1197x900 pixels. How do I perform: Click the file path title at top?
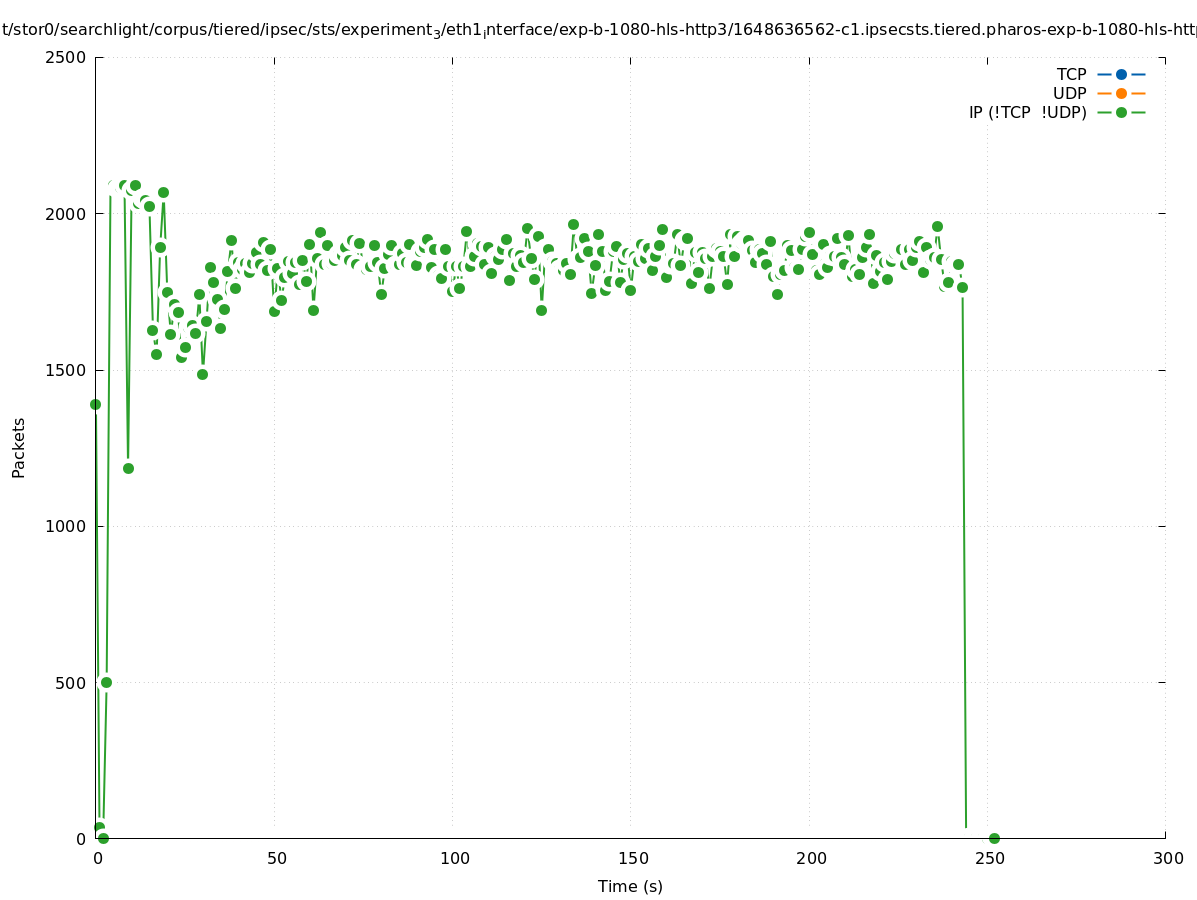[598, 30]
